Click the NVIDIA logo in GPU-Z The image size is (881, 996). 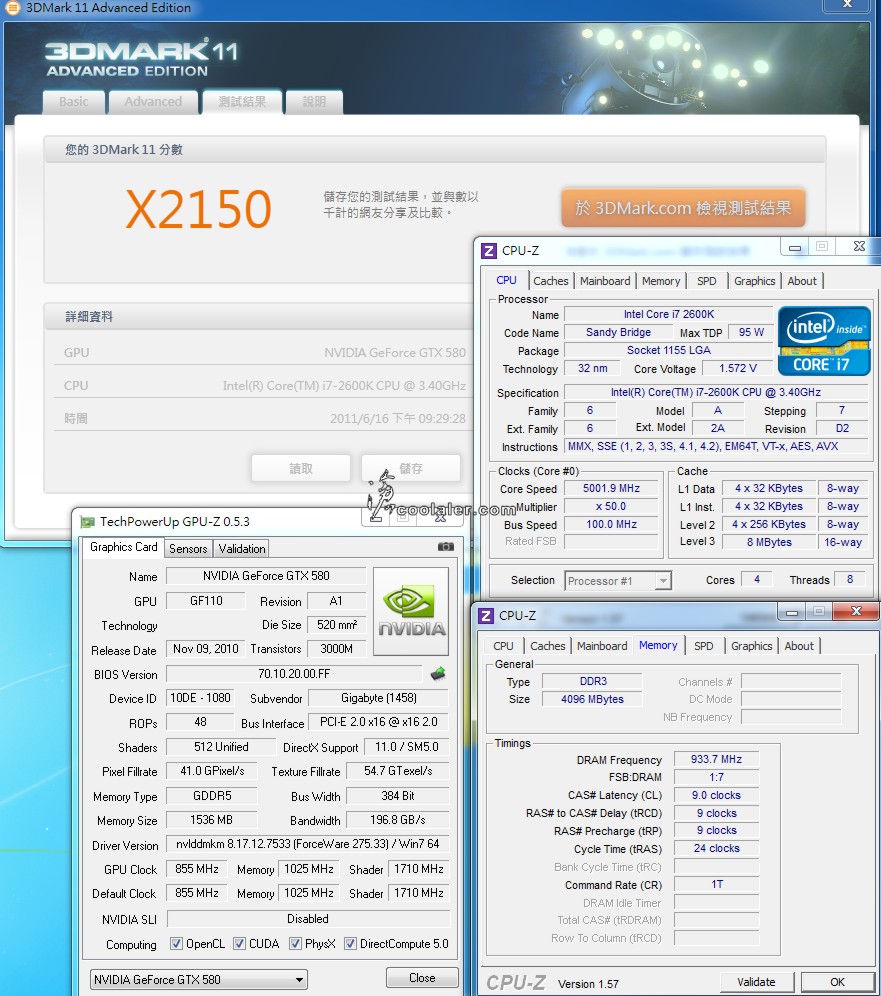[411, 611]
